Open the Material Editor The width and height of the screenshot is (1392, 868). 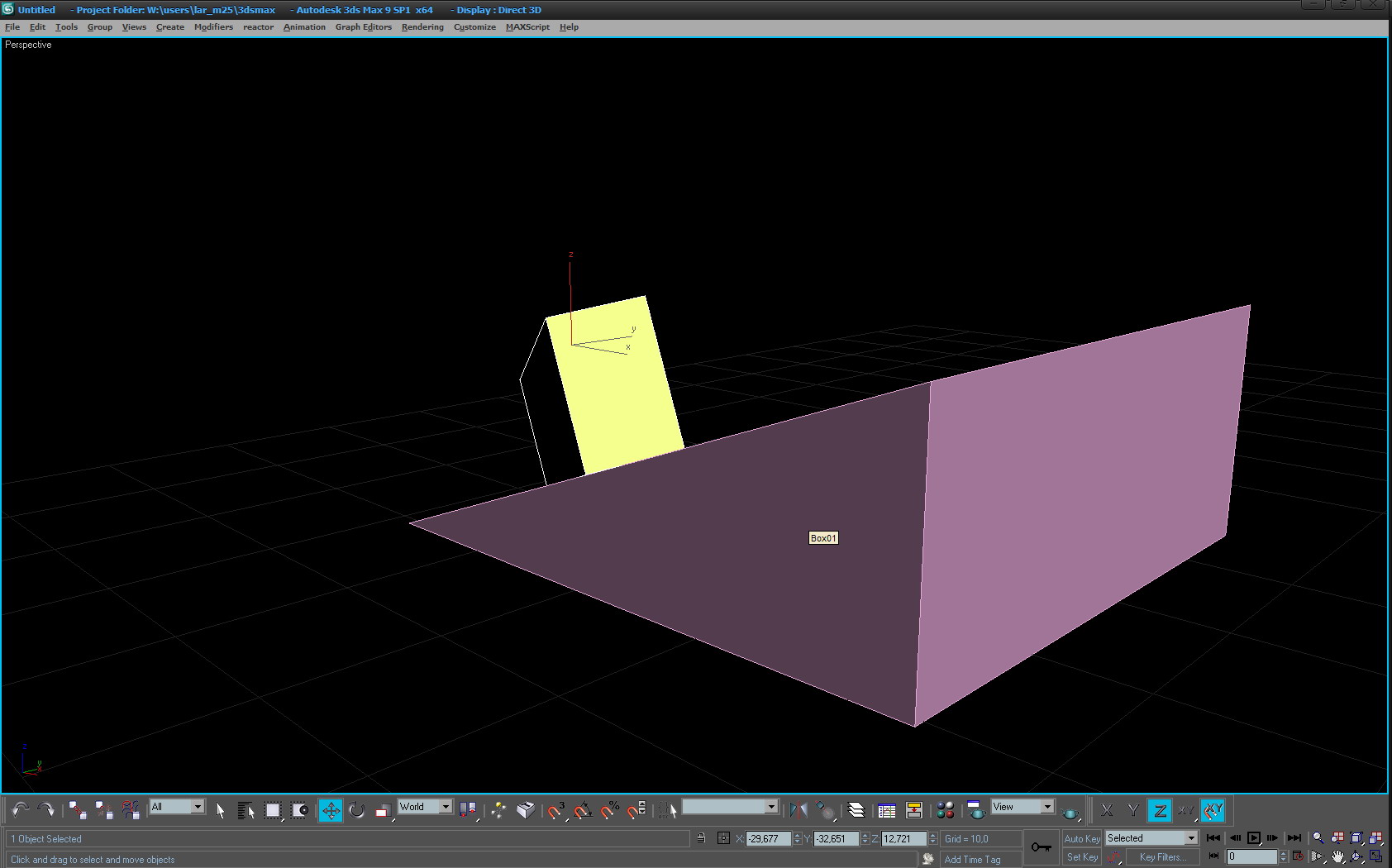pyautogui.click(x=946, y=810)
